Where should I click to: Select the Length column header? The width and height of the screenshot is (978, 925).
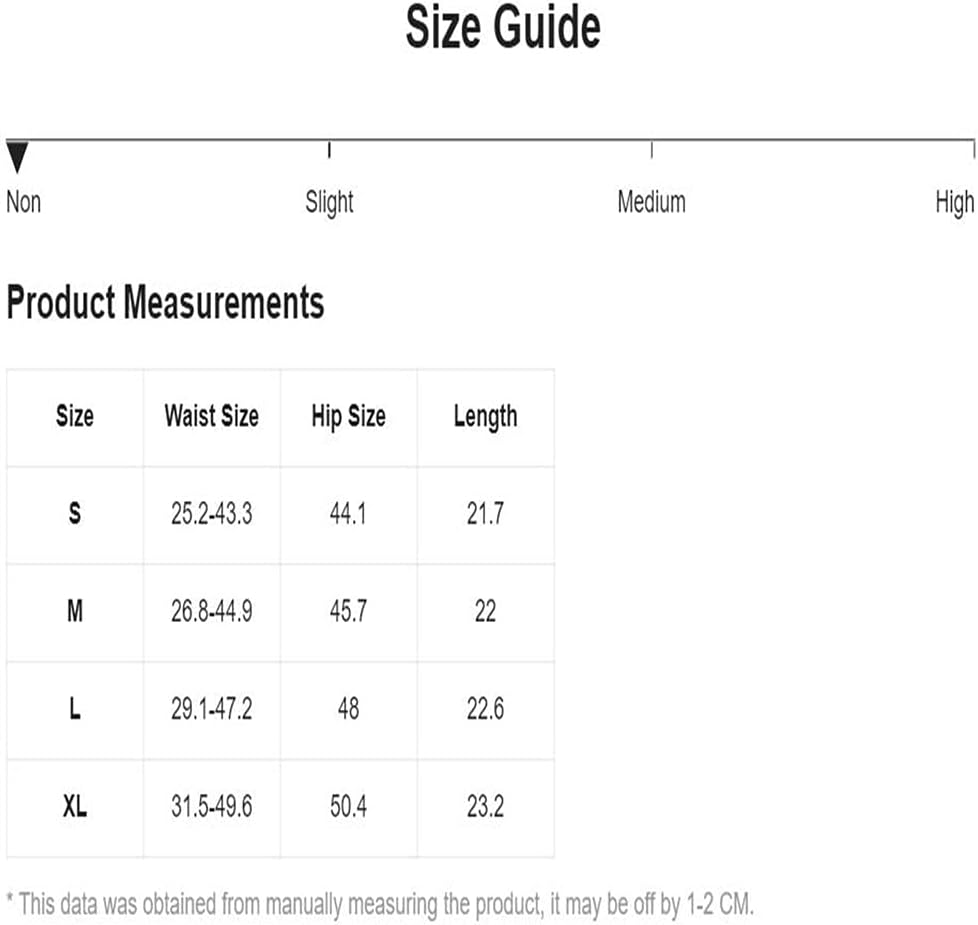[485, 417]
